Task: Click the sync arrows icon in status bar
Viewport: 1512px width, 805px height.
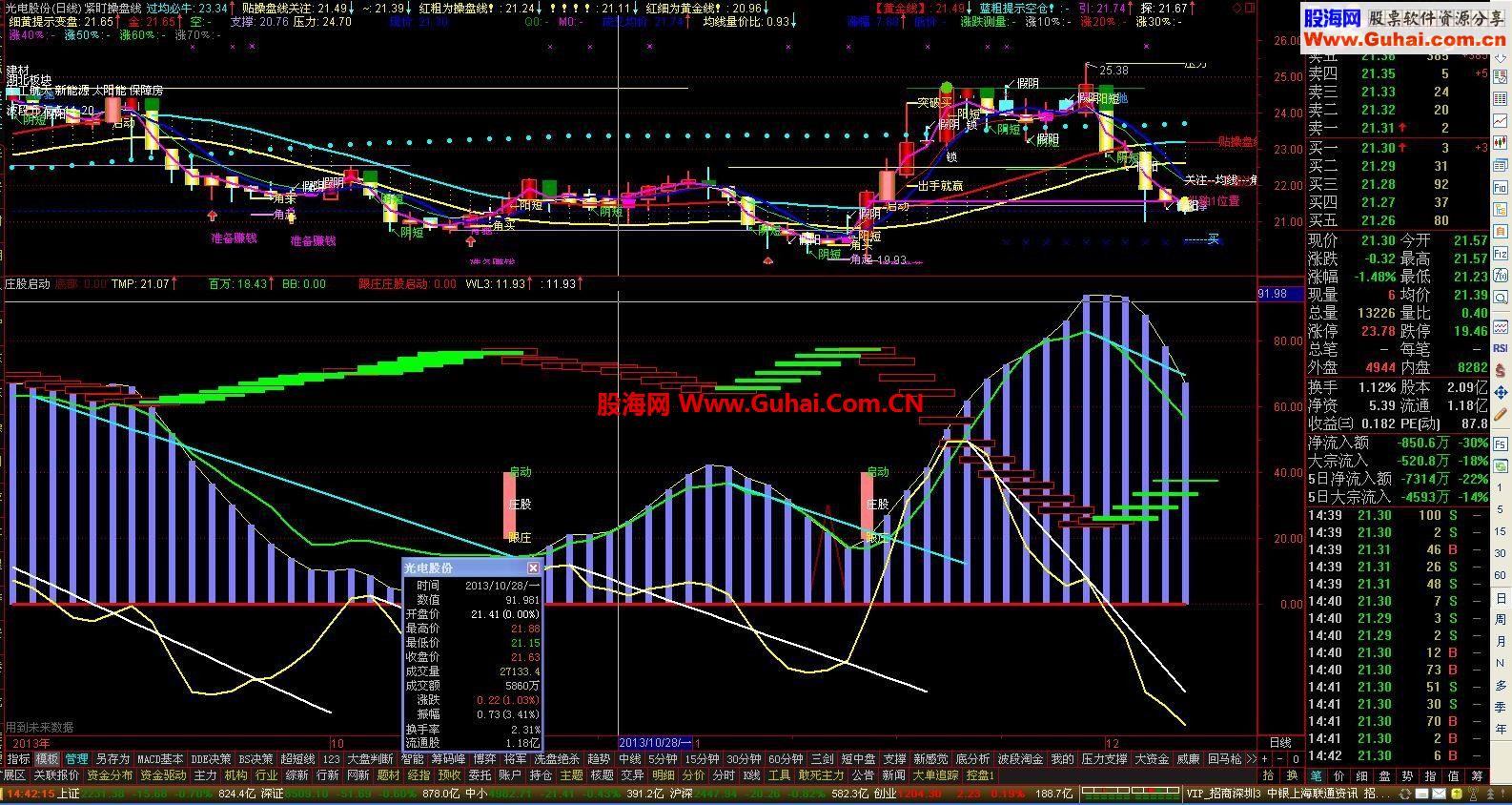Action: point(1405,794)
